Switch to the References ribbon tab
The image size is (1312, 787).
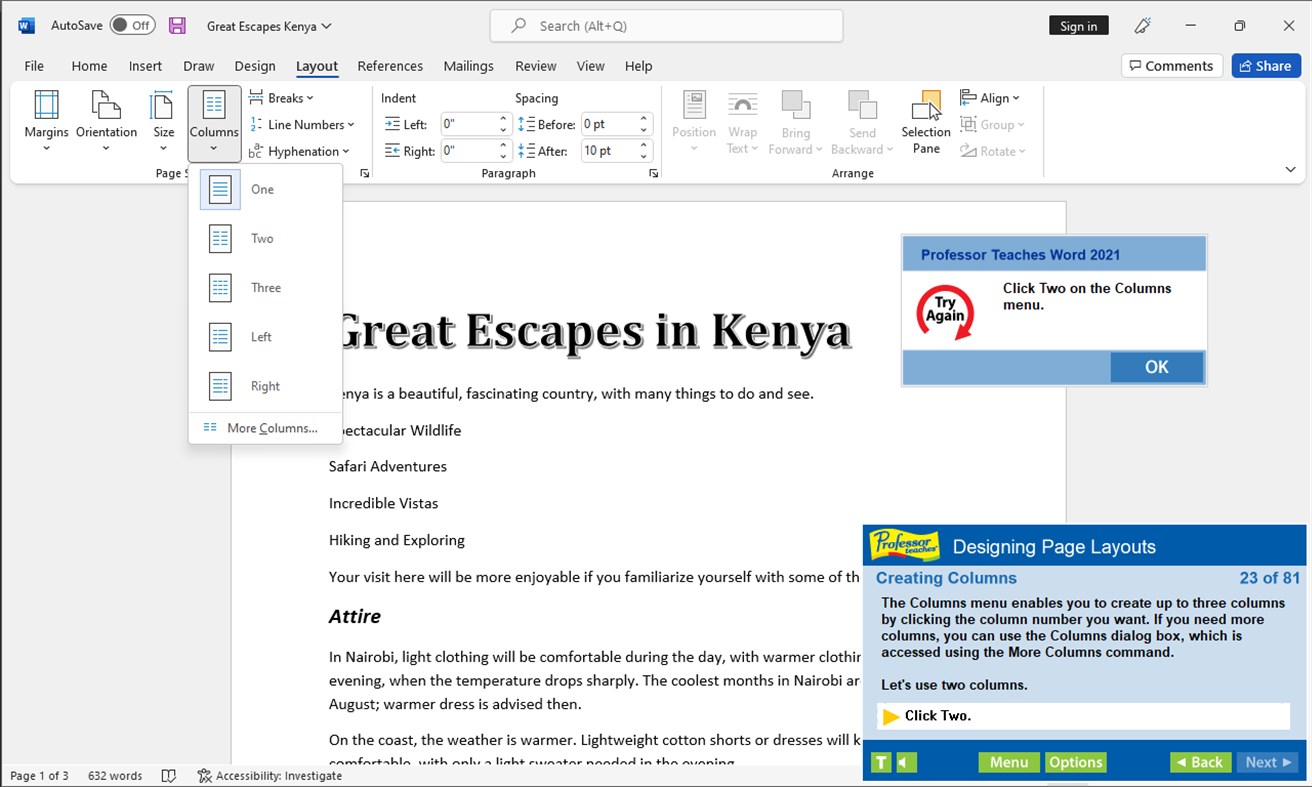pos(390,66)
